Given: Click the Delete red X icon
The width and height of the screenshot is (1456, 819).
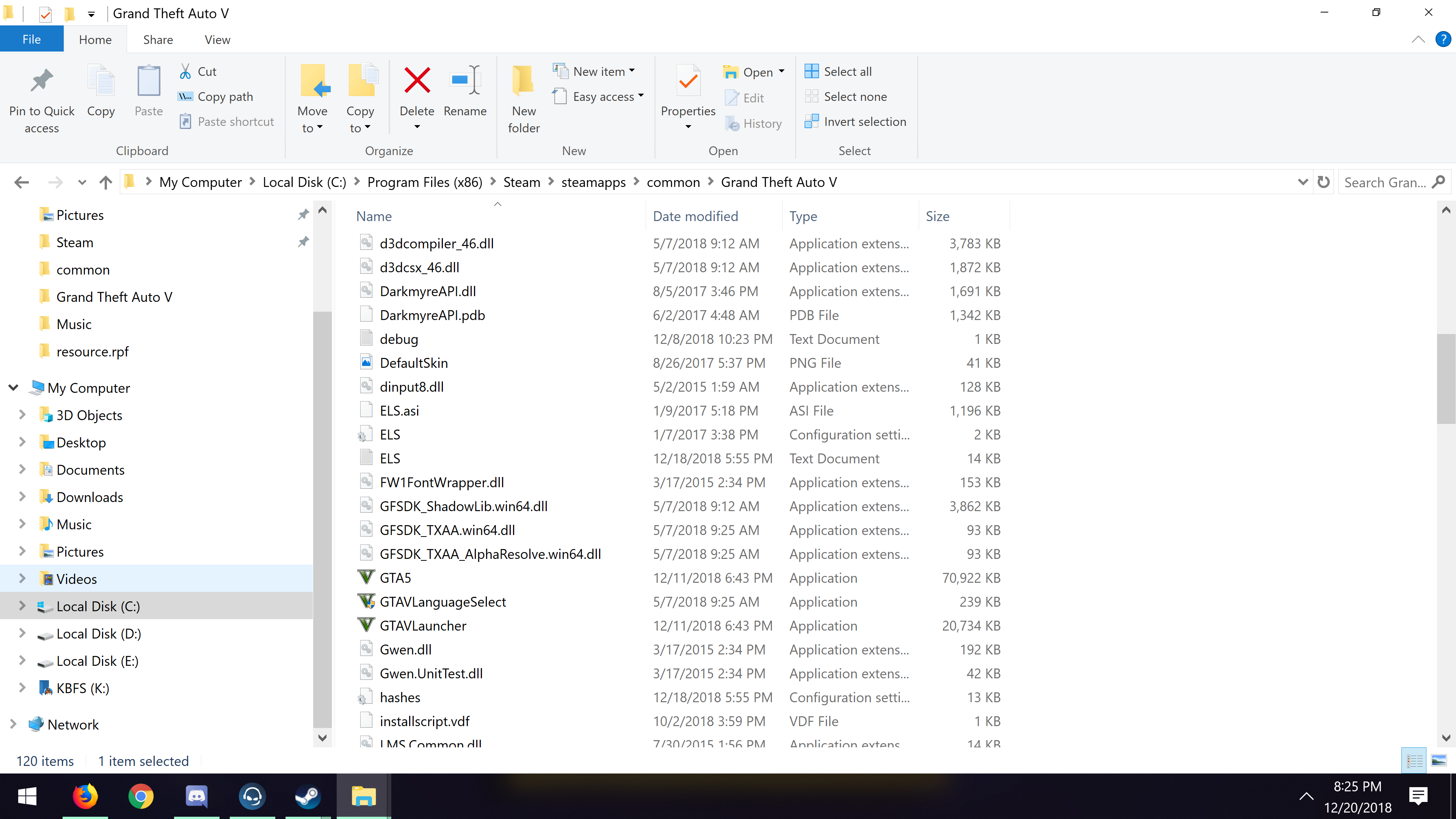Looking at the screenshot, I should coord(417,80).
